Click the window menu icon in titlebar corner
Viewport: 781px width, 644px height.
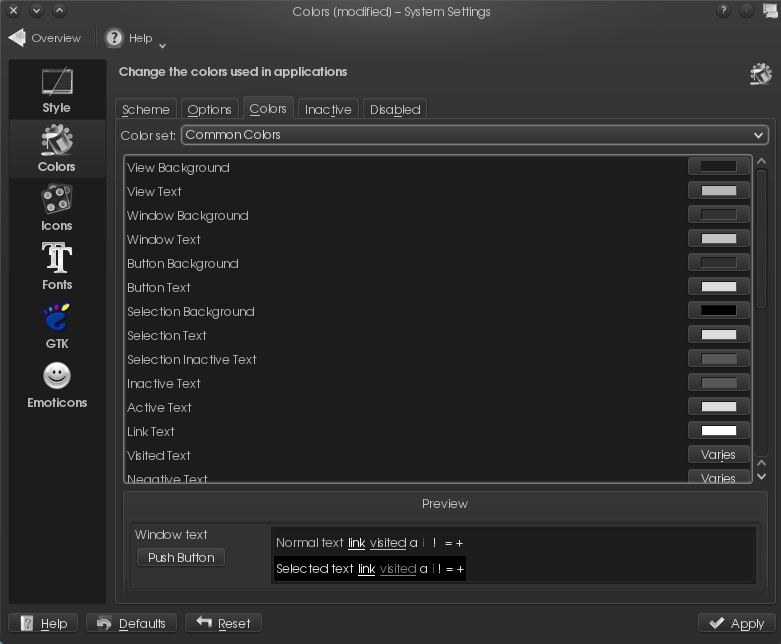point(770,10)
